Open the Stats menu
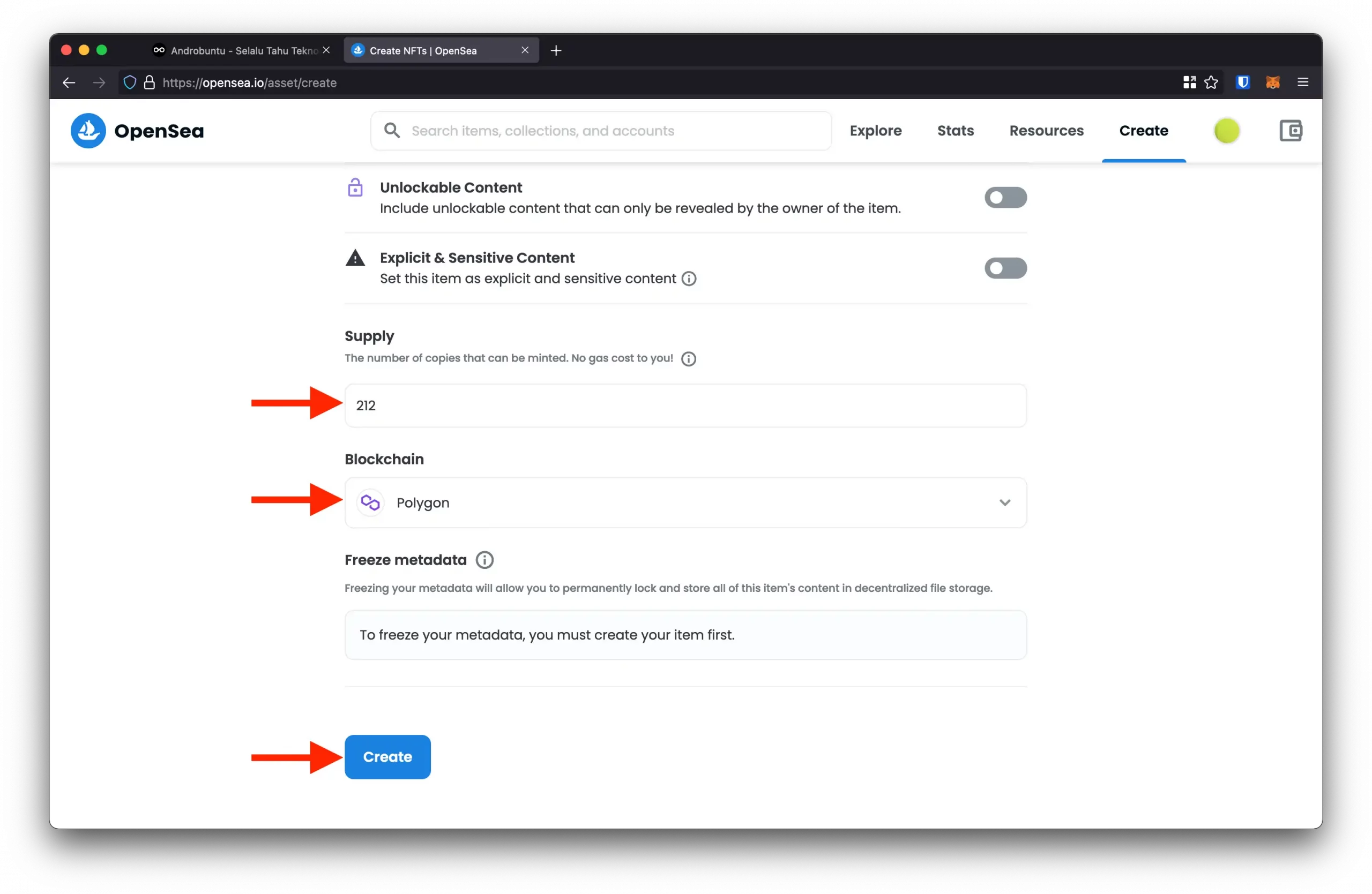This screenshot has height=894, width=1372. pos(955,131)
